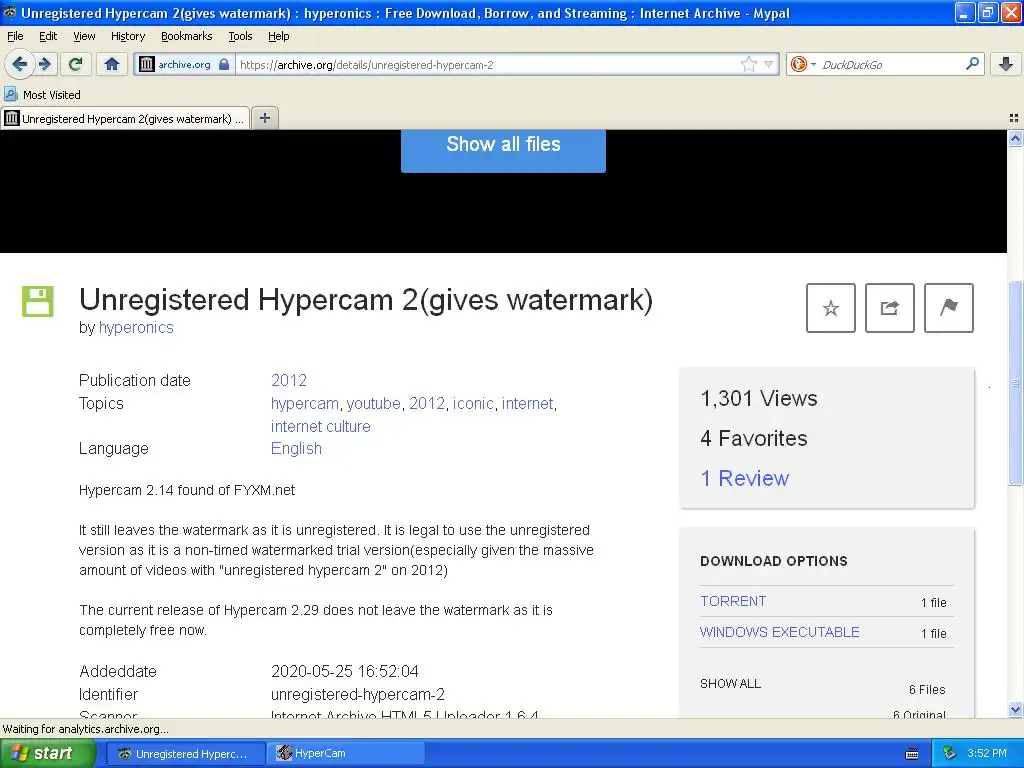Open the History menu

pos(127,36)
